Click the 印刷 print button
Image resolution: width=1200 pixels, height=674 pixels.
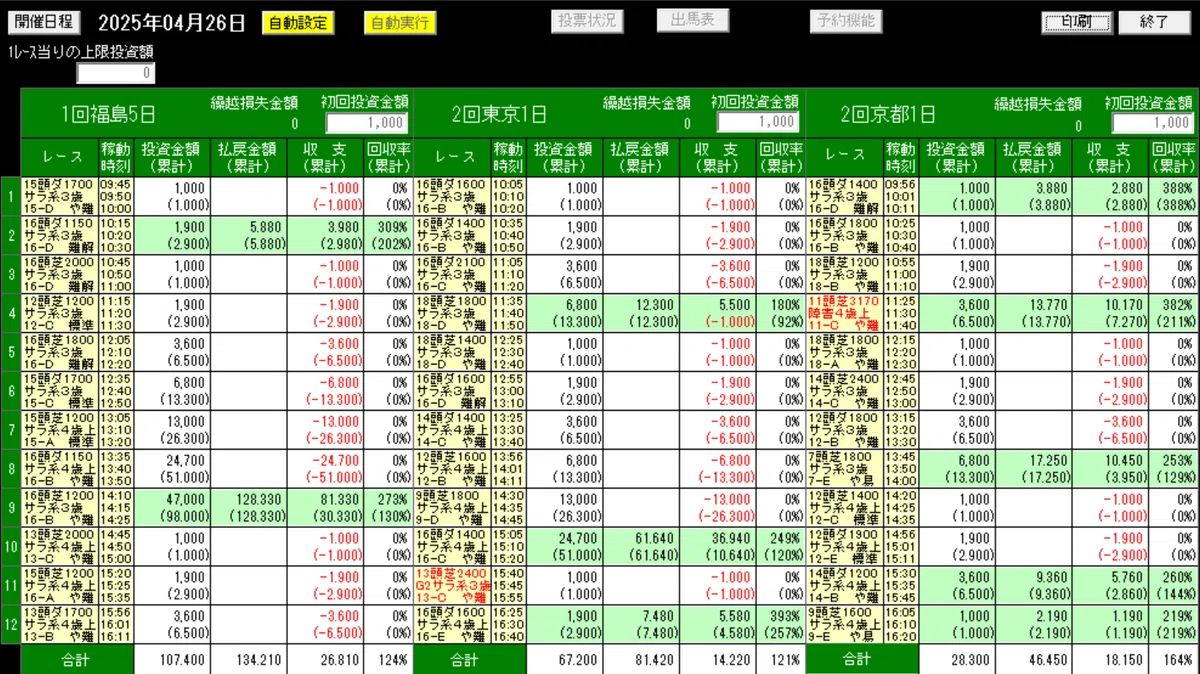[1078, 22]
